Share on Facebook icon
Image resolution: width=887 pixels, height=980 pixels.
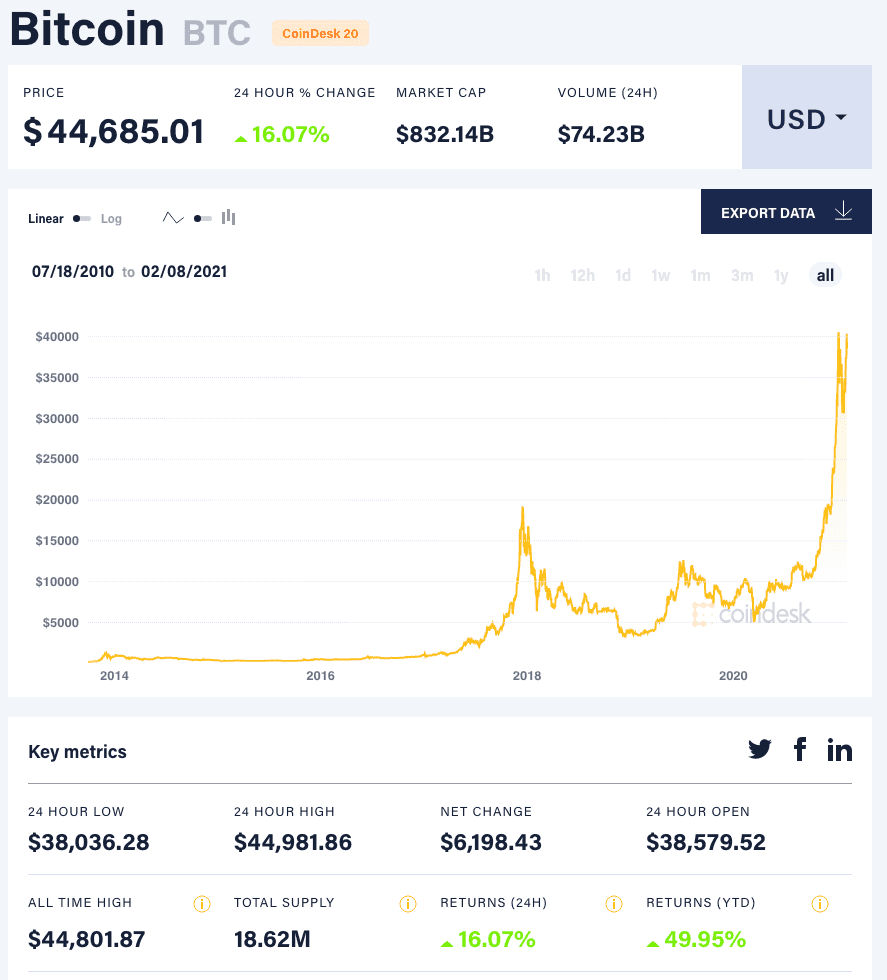tap(800, 749)
